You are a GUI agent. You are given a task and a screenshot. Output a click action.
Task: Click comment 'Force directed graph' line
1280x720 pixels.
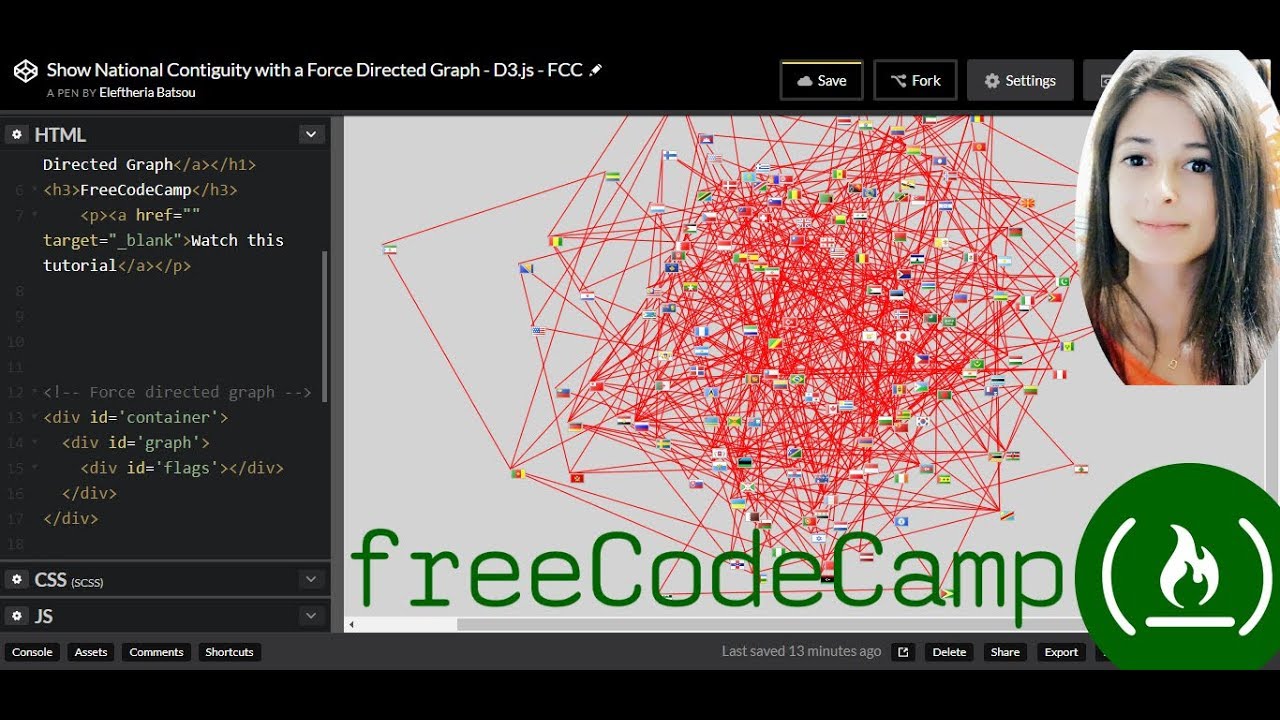(177, 392)
